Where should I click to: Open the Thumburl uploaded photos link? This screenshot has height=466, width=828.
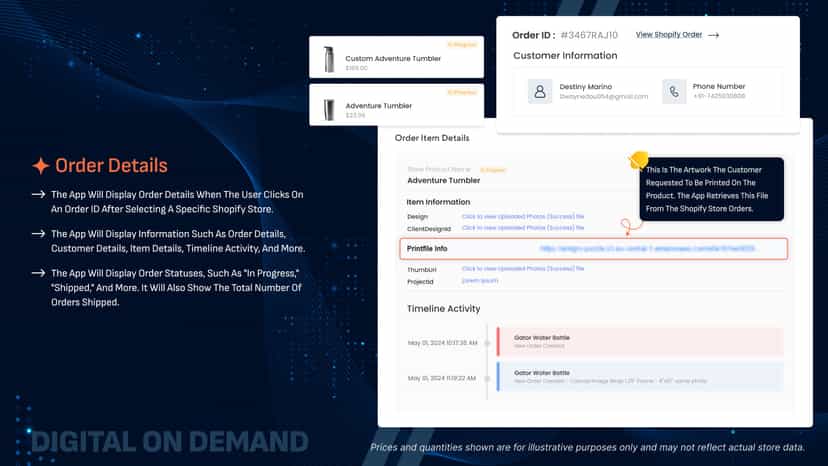[523, 269]
